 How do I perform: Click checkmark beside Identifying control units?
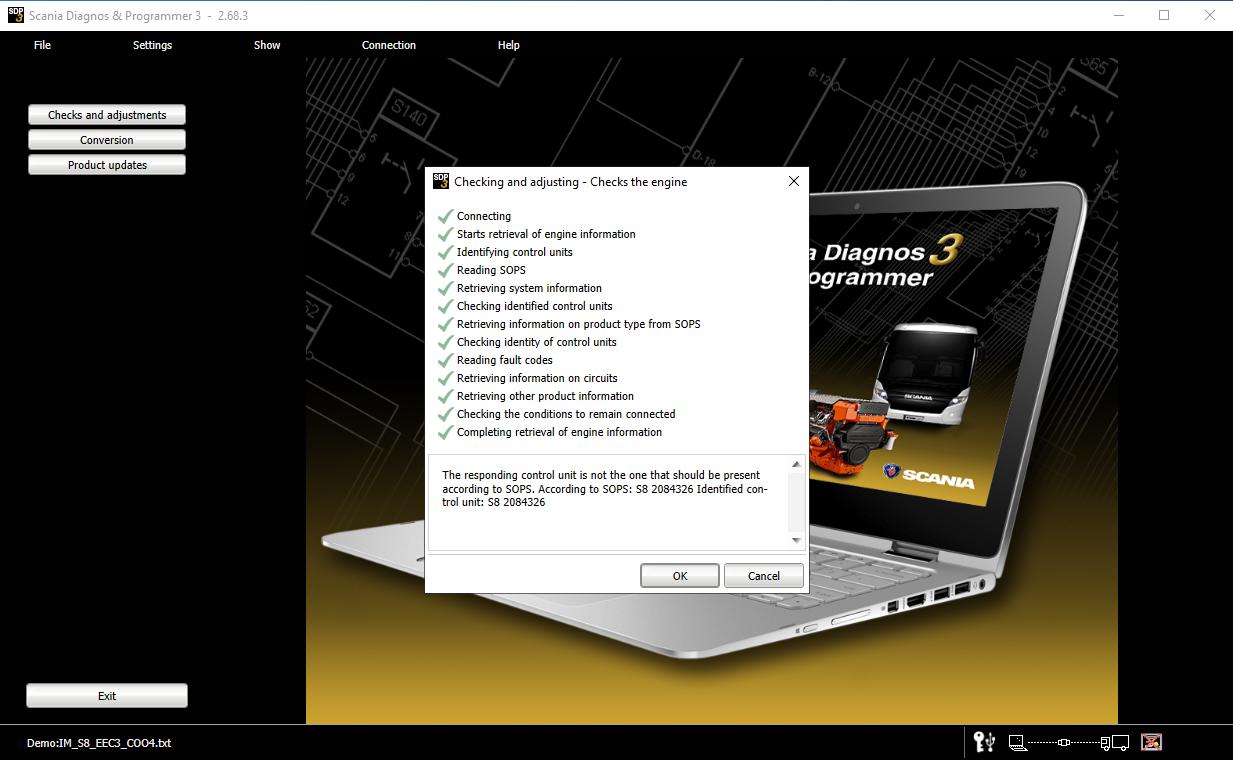pyautogui.click(x=446, y=252)
